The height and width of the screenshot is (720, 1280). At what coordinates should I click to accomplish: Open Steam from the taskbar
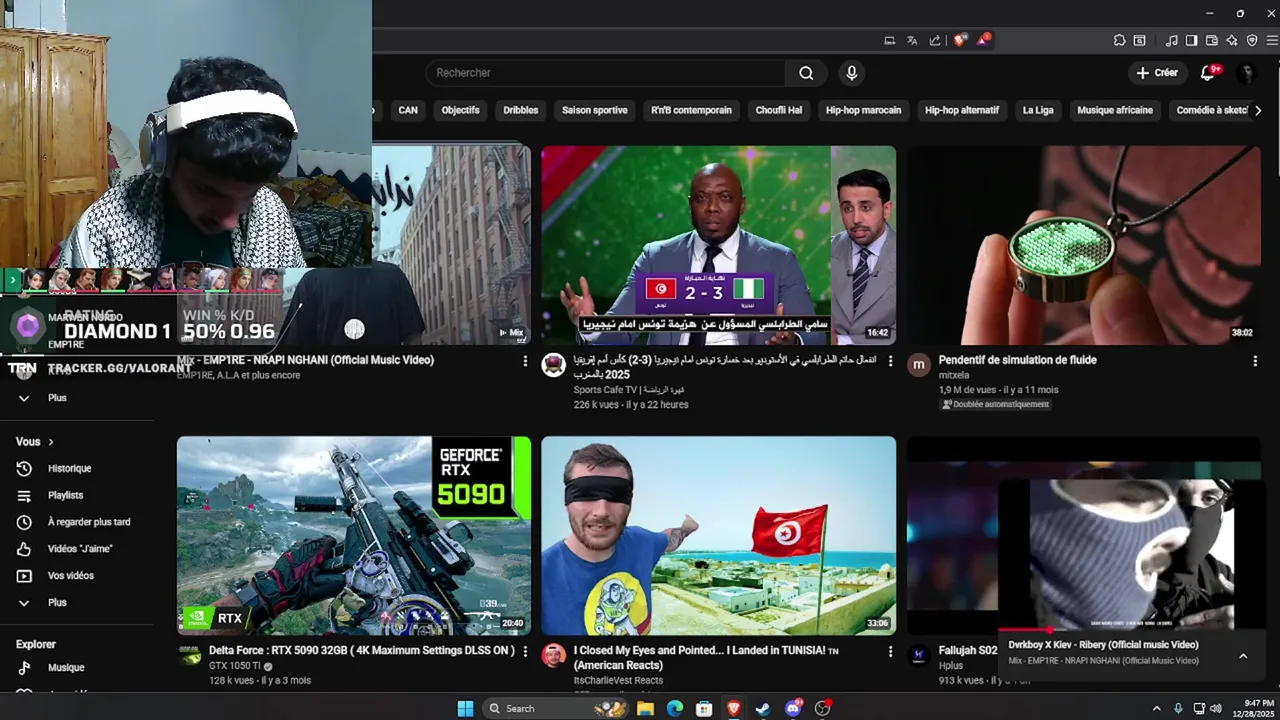[763, 708]
